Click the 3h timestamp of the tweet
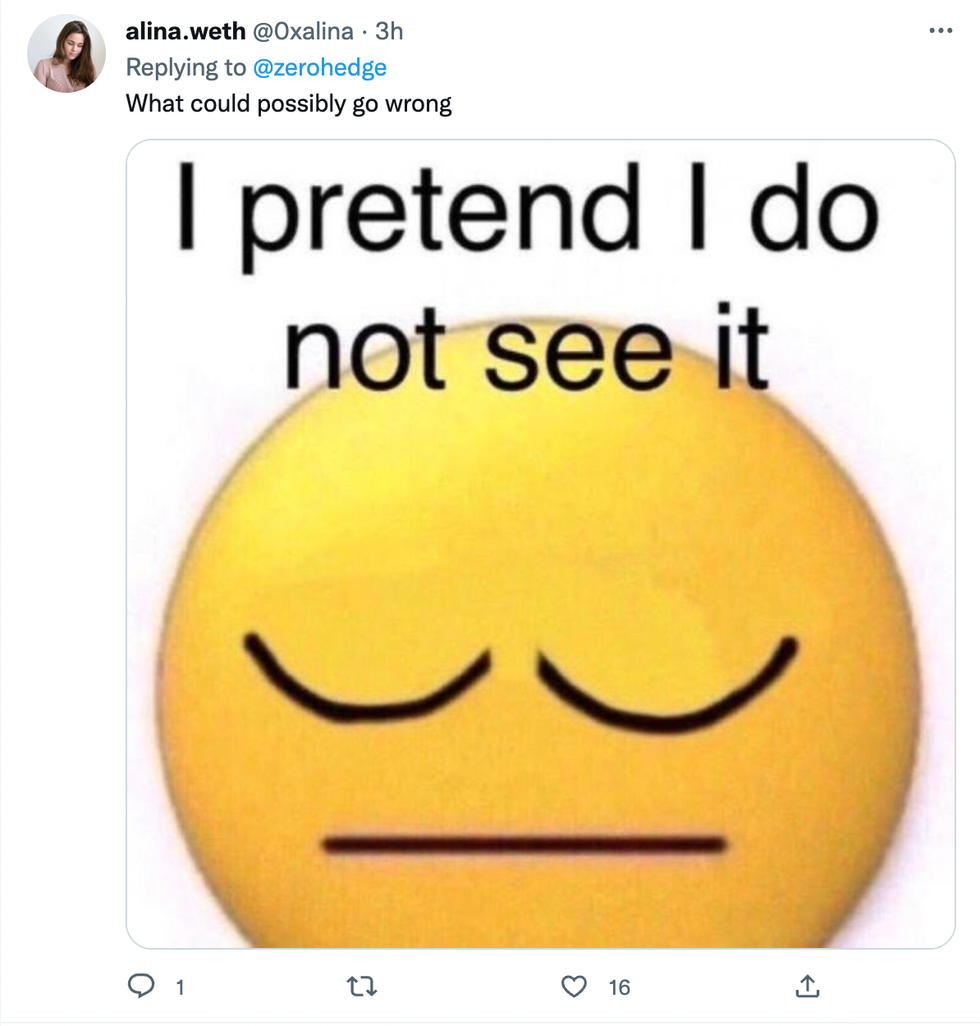The height and width of the screenshot is (1026, 980). (x=389, y=31)
